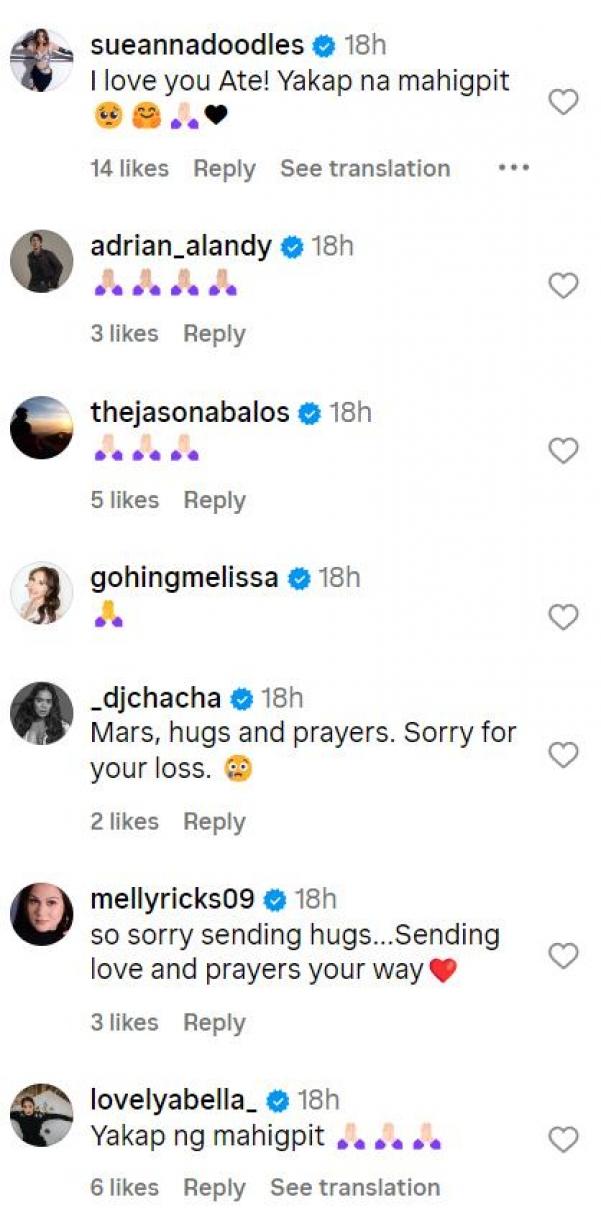The height and width of the screenshot is (1220, 601).
Task: Like adrian_alandy's comment with the heart
Action: click(x=564, y=286)
